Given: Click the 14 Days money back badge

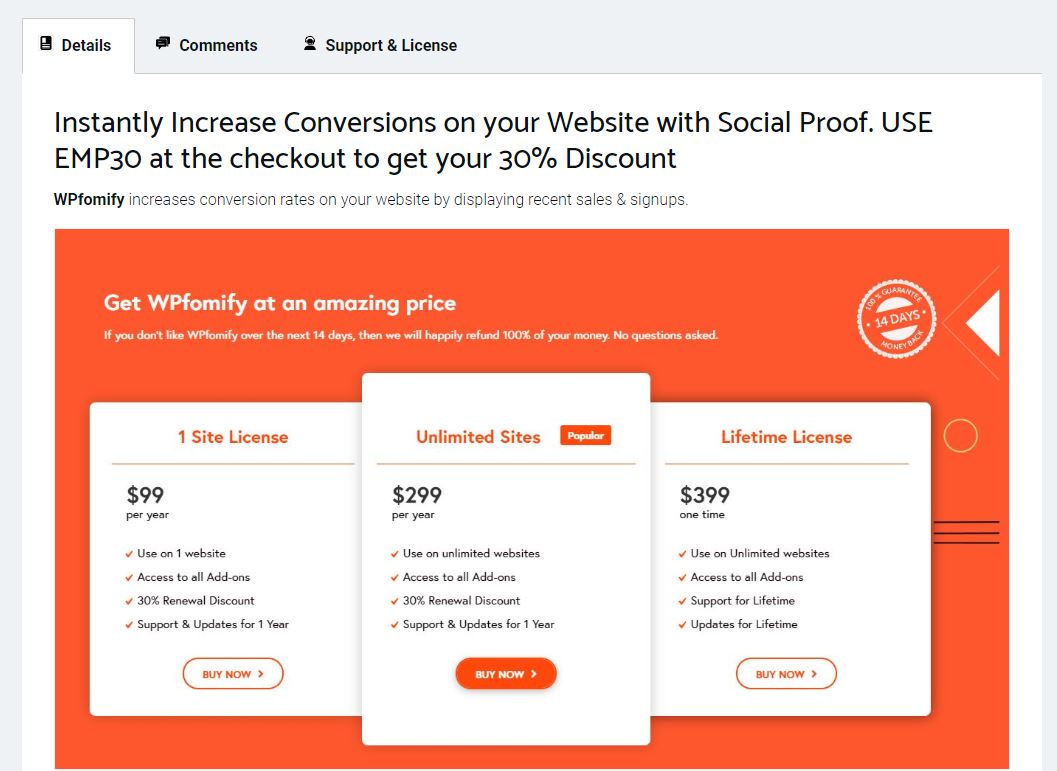Looking at the screenshot, I should [x=896, y=318].
